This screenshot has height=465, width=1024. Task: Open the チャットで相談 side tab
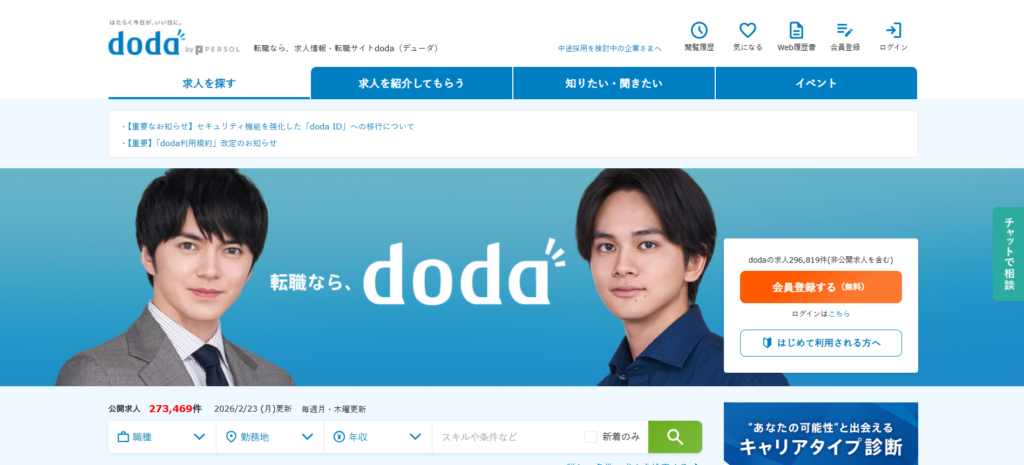(1008, 254)
